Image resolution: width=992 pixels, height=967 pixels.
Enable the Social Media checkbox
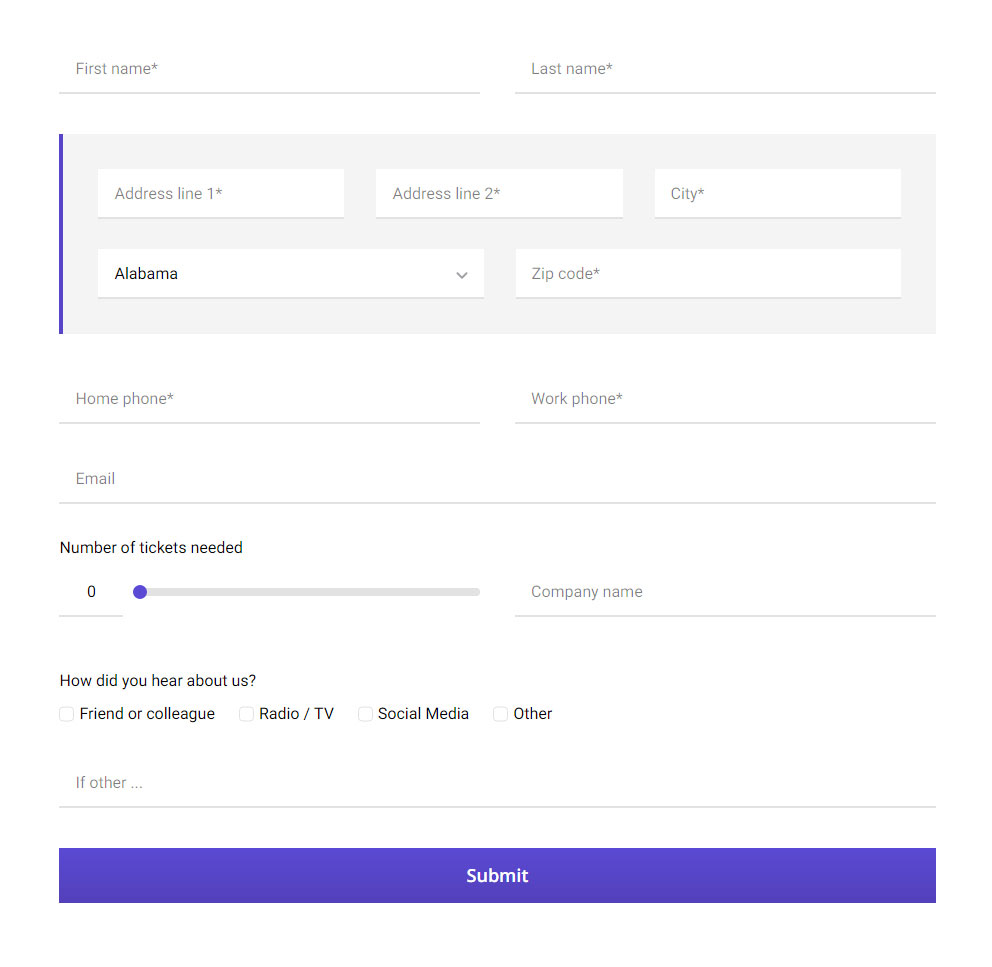(x=365, y=714)
